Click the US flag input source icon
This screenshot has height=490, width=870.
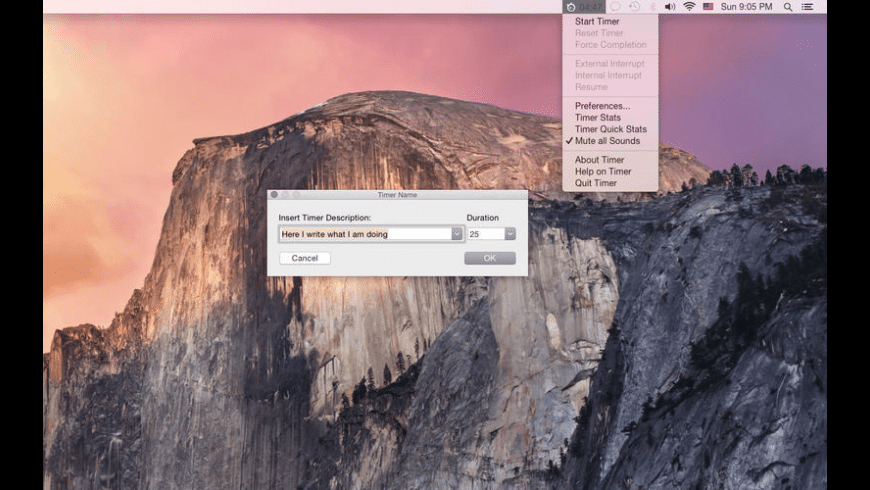click(708, 7)
